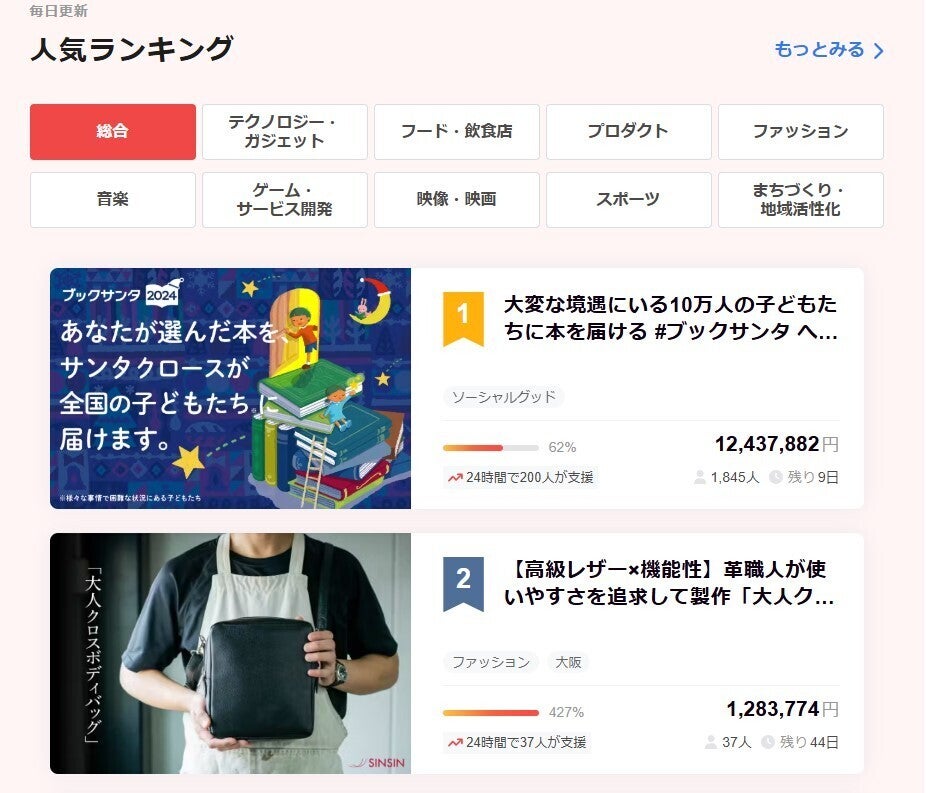Open the ブックサンタ project title link
The height and width of the screenshot is (793, 926).
coord(670,318)
